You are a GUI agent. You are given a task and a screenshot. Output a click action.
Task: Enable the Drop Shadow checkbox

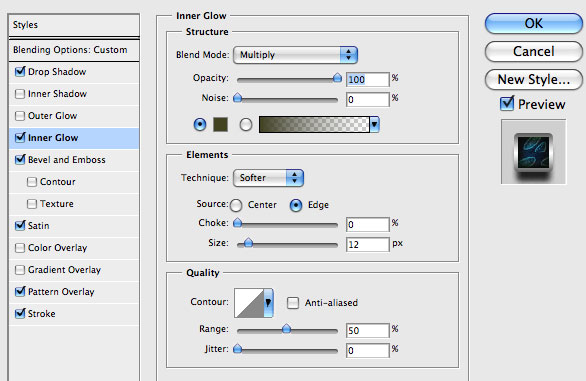click(20, 71)
